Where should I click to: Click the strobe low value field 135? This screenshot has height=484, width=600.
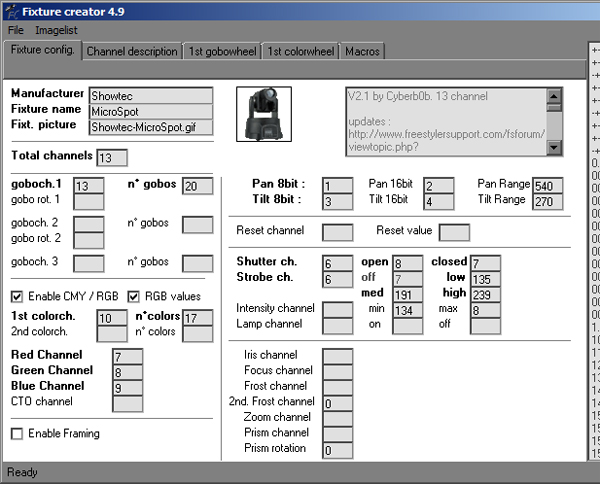coord(485,279)
